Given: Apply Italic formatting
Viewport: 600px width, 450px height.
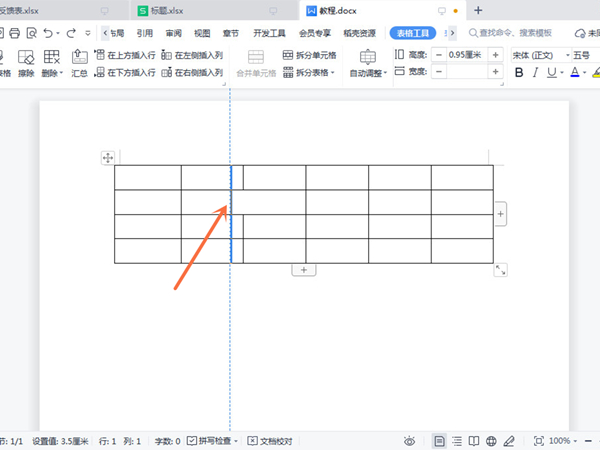Looking at the screenshot, I should click(x=536, y=73).
